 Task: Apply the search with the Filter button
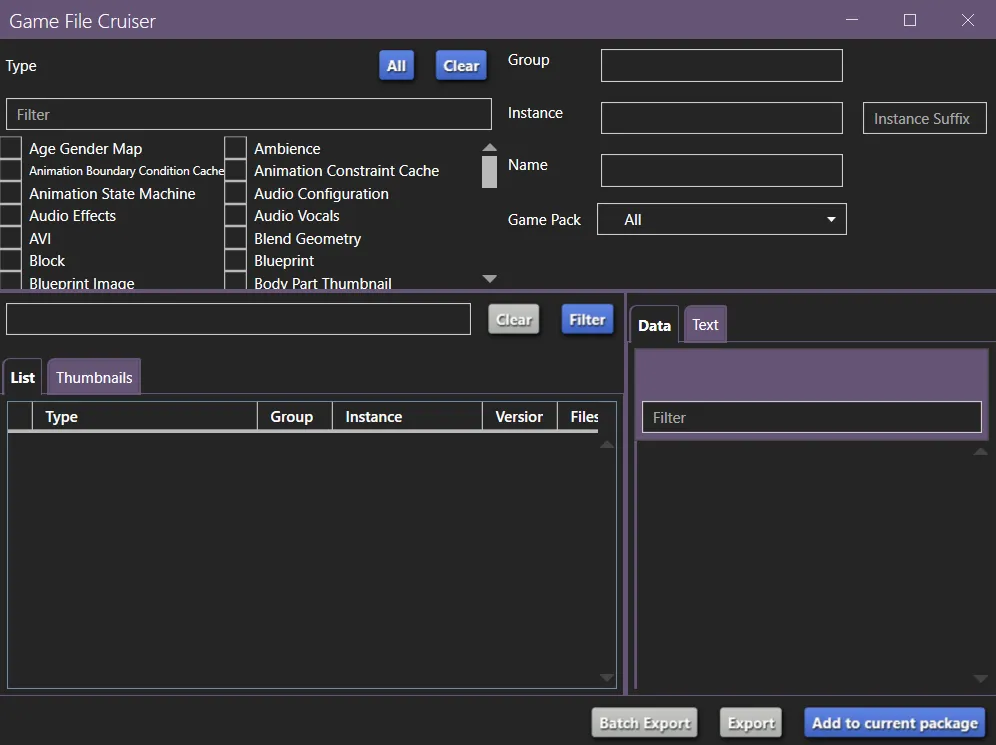pos(587,318)
